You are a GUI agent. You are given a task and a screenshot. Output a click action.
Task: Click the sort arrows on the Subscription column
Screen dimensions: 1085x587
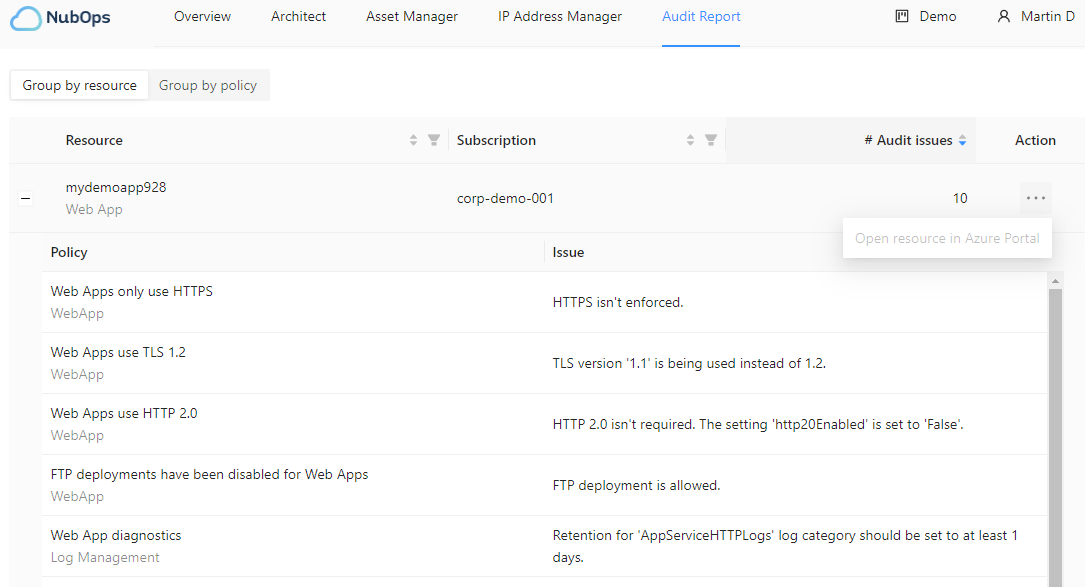689,140
